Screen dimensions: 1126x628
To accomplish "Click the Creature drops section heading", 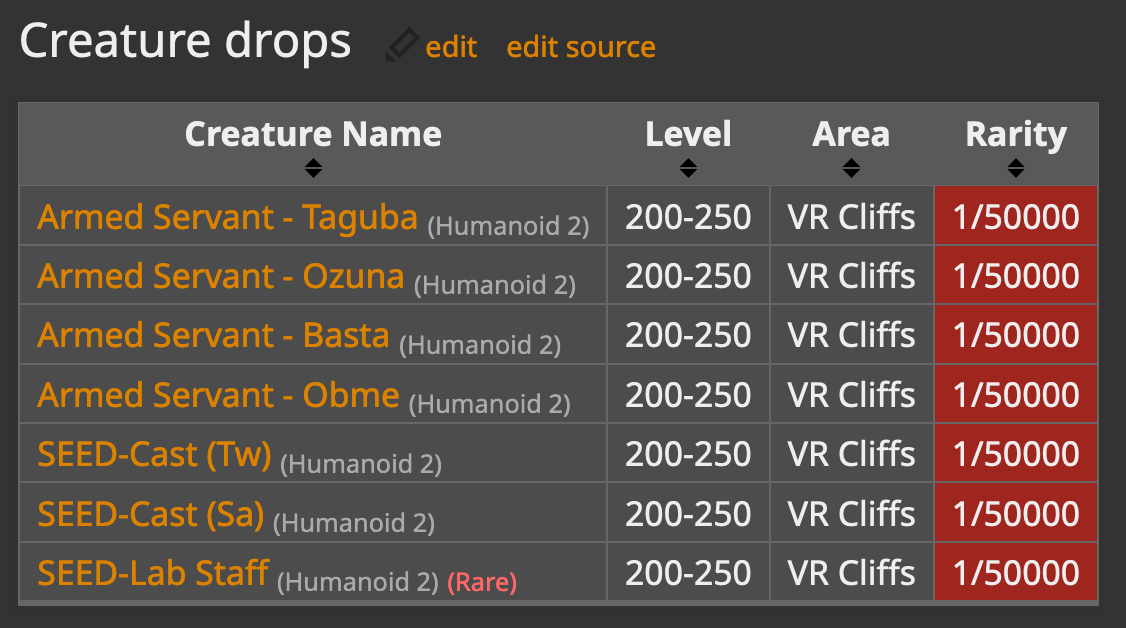I will point(185,42).
